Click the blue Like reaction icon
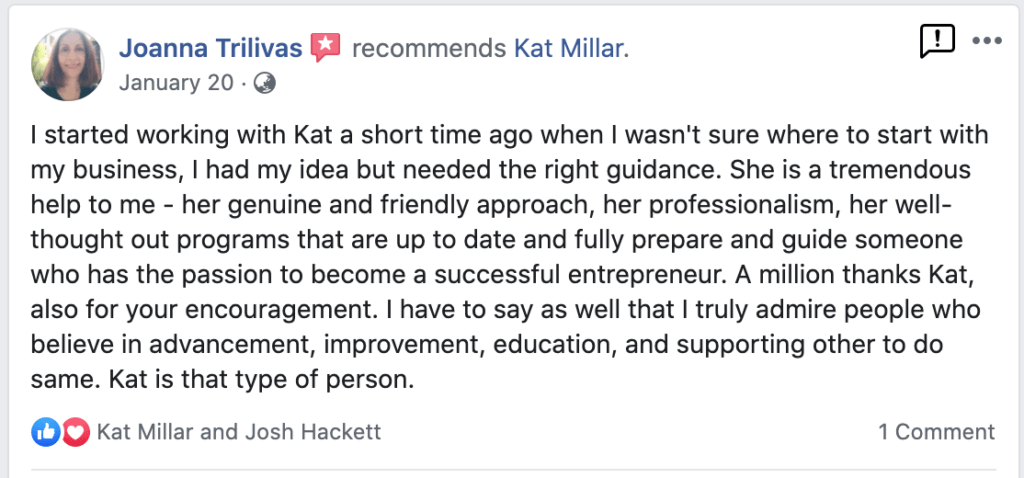 click(x=46, y=432)
